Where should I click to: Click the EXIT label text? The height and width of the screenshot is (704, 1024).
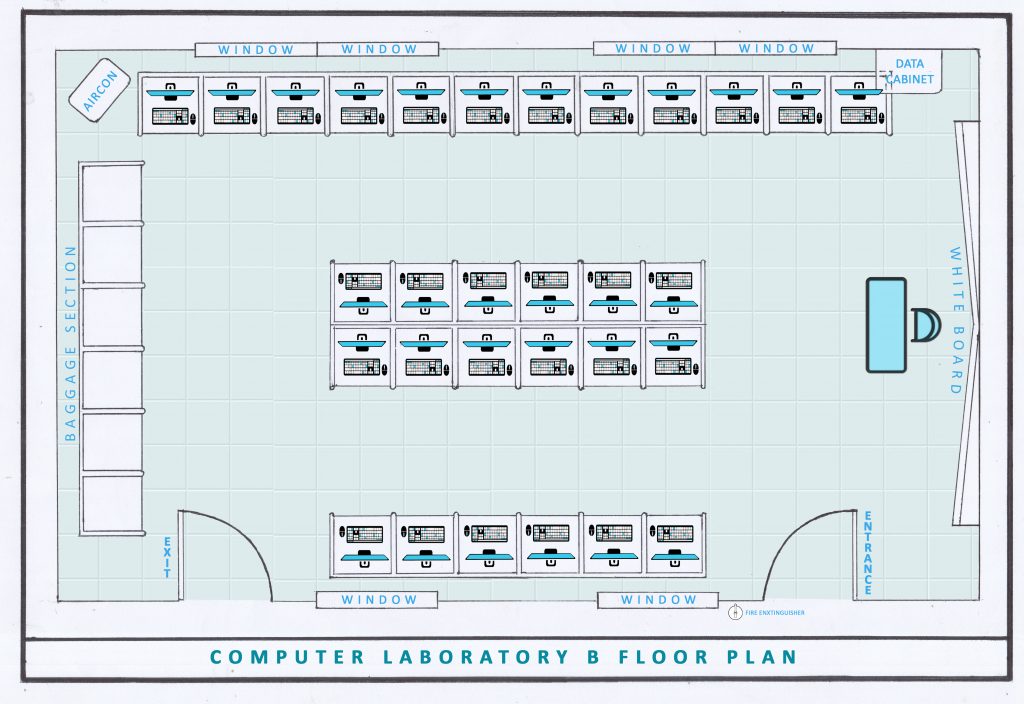[167, 557]
